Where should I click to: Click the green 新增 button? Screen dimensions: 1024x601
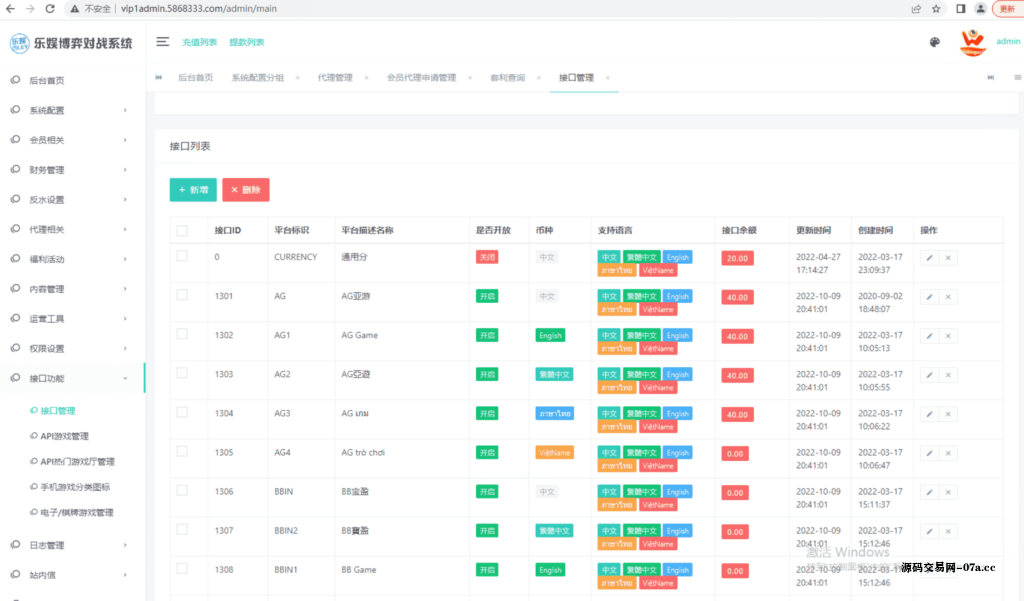193,190
